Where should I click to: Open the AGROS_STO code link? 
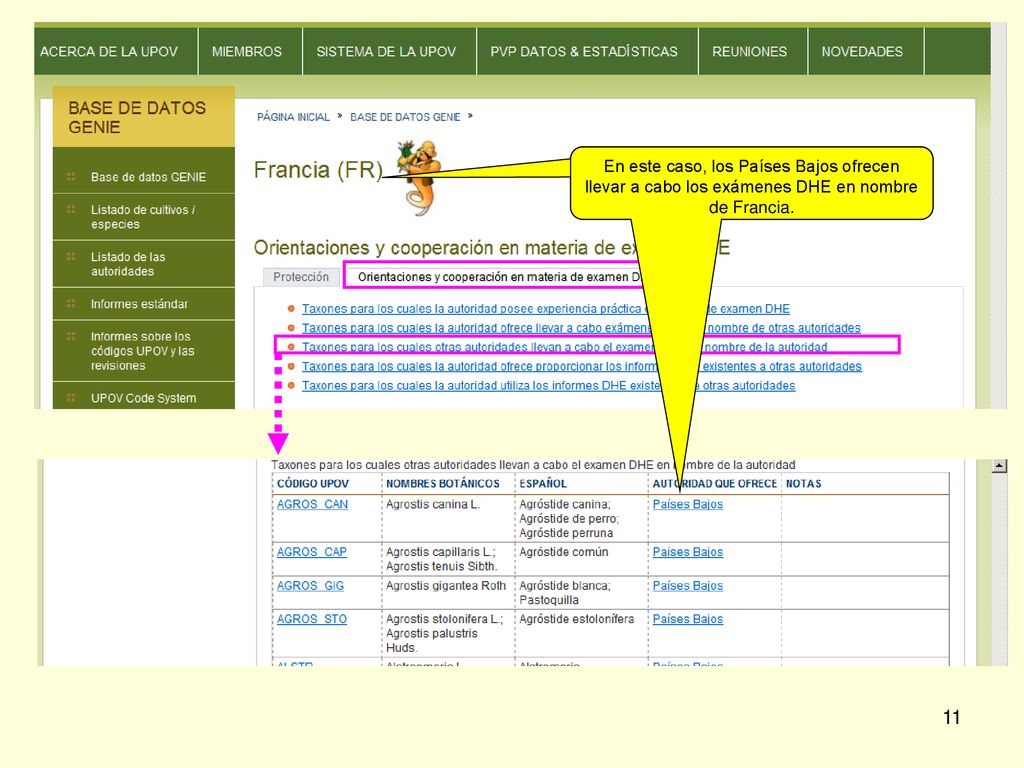pos(312,618)
